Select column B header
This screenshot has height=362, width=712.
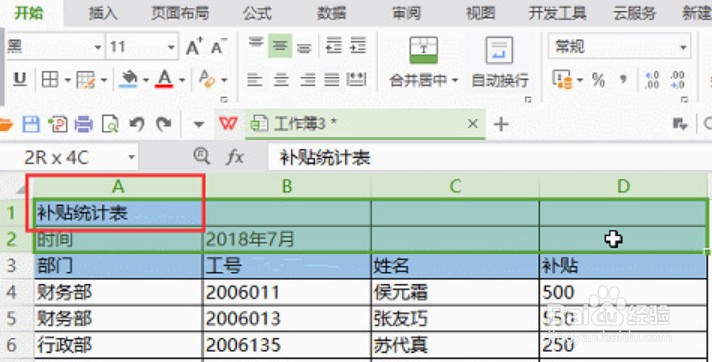pyautogui.click(x=287, y=186)
